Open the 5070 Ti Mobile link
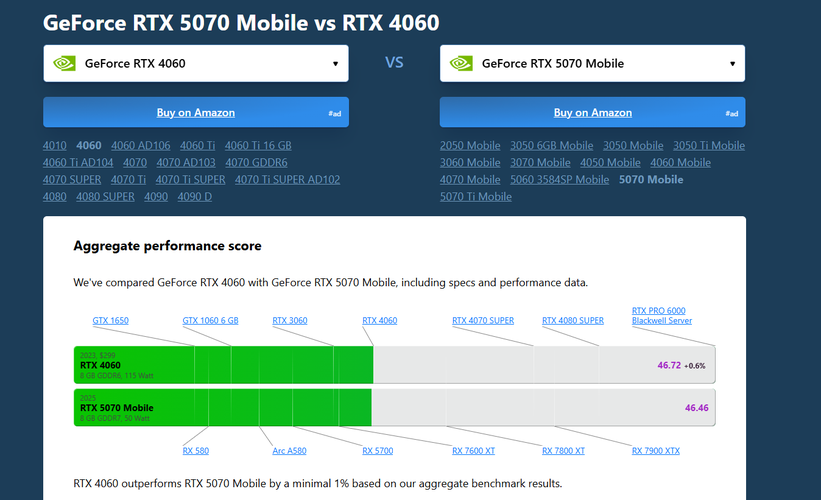This screenshot has height=500, width=821. 476,196
